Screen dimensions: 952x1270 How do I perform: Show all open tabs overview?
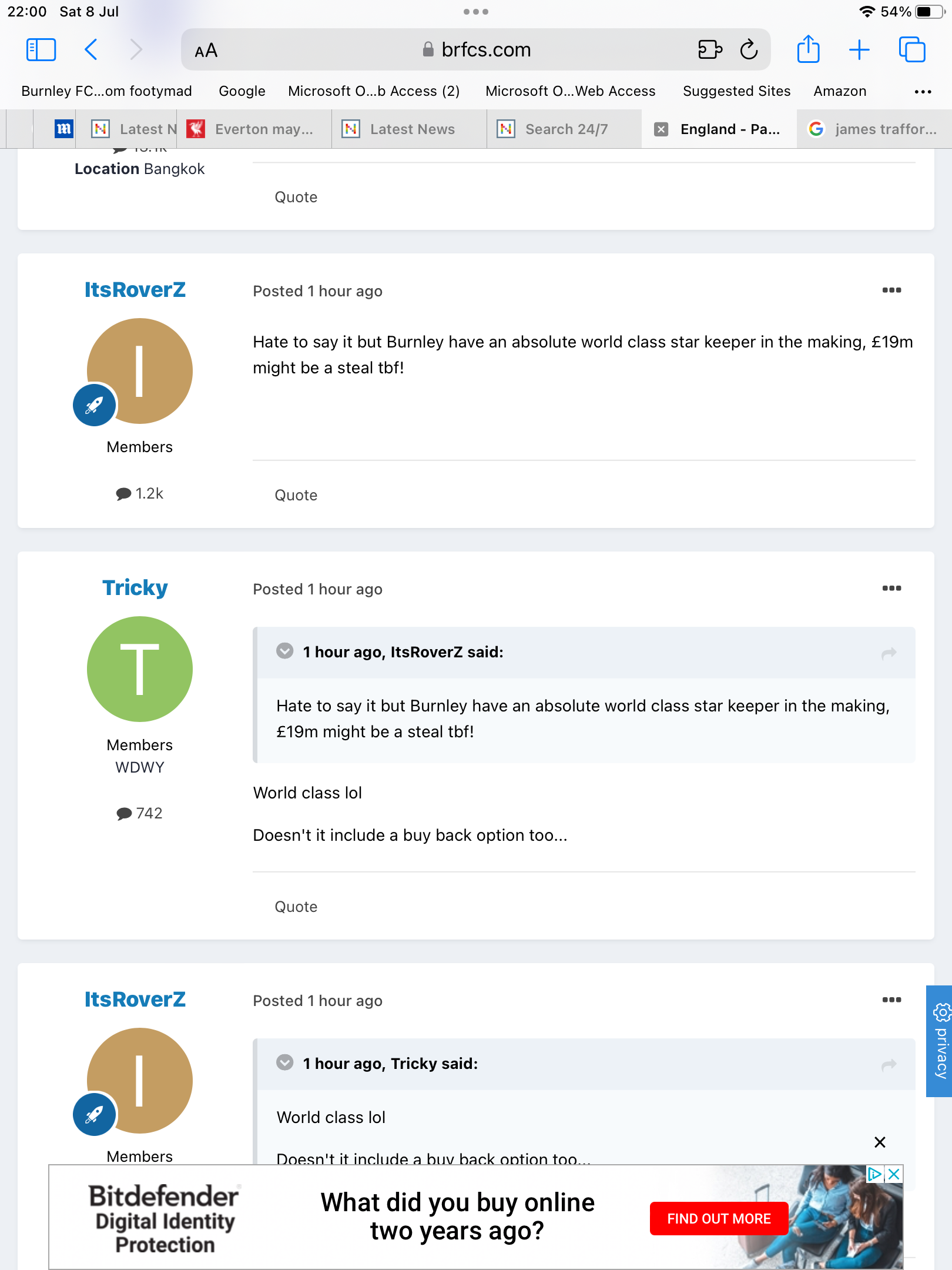pos(911,50)
